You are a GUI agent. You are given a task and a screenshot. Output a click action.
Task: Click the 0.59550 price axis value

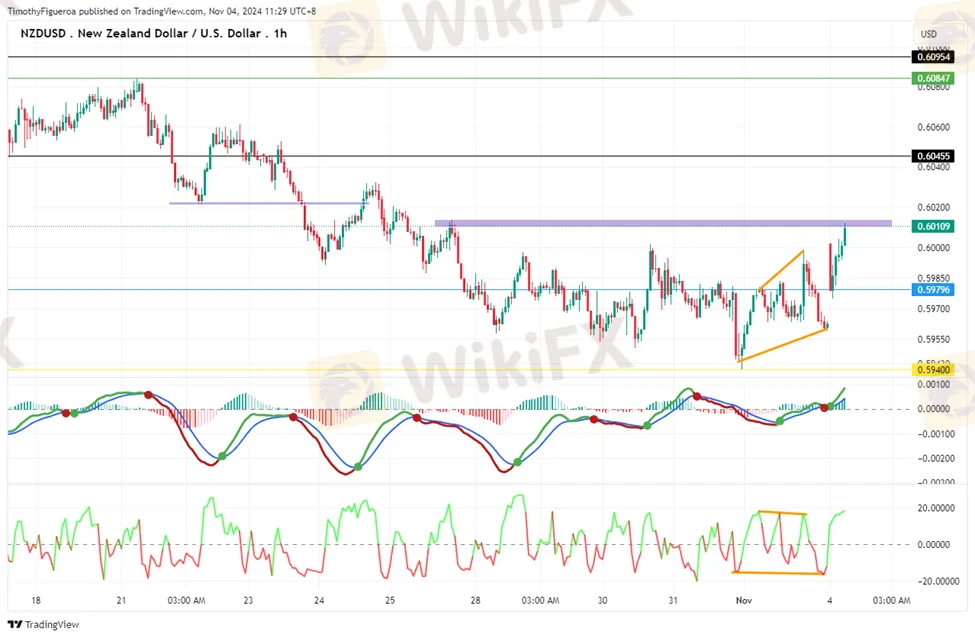point(933,340)
